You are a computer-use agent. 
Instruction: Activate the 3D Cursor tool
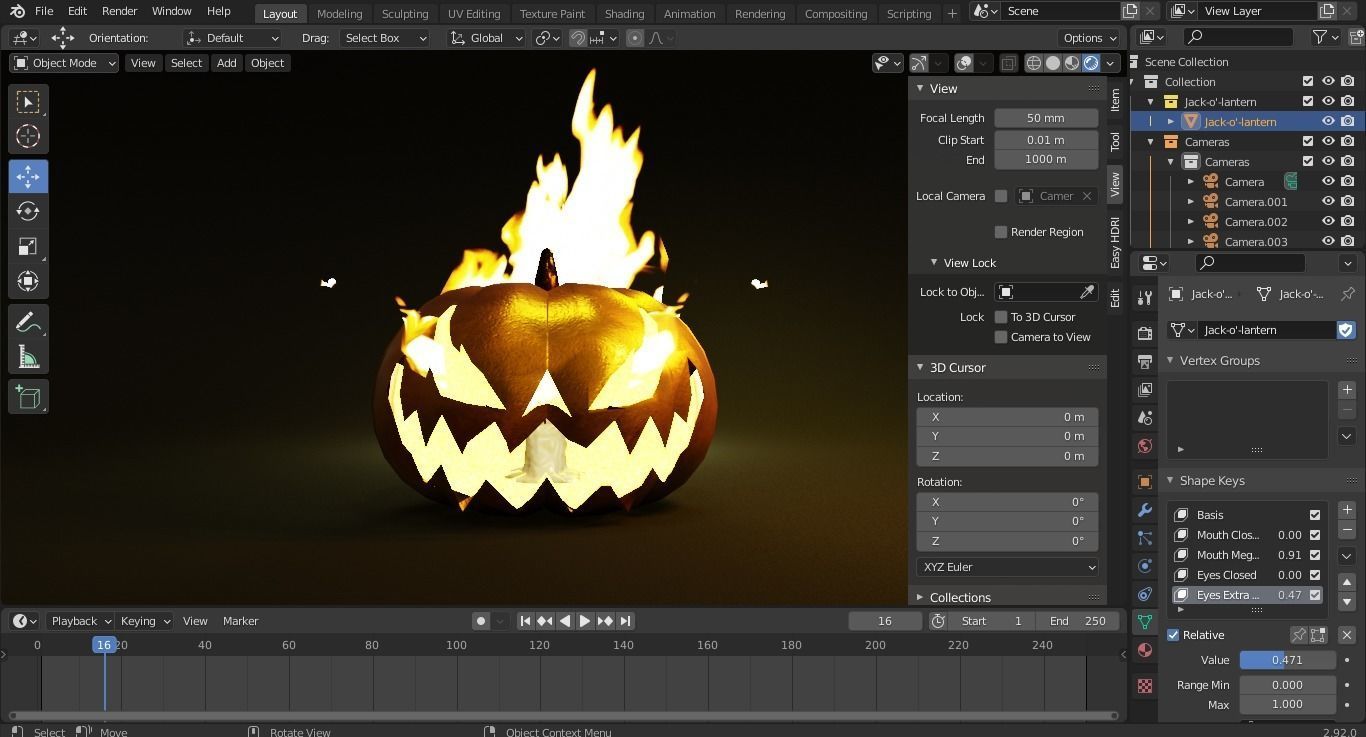(28, 137)
